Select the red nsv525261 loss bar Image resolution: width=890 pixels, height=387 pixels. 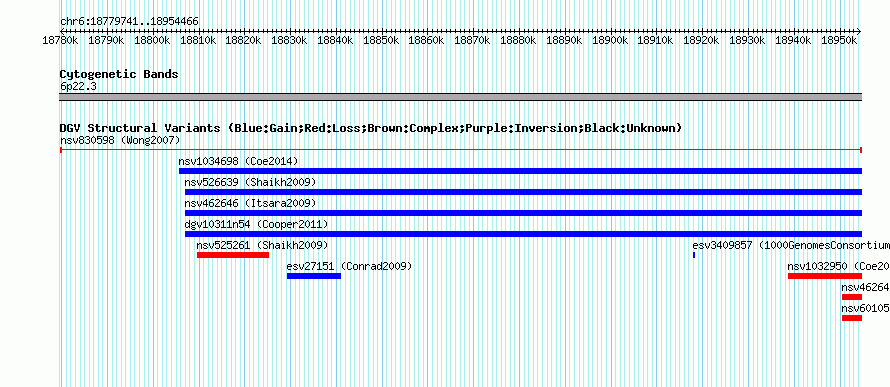tap(233, 255)
